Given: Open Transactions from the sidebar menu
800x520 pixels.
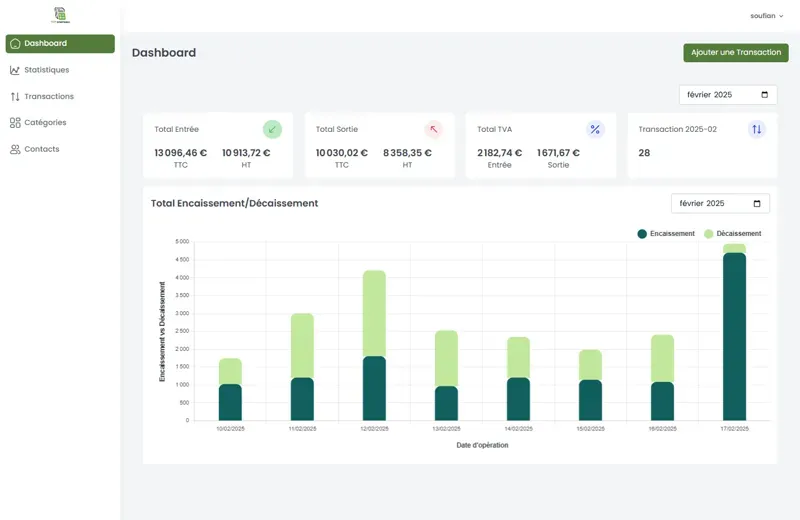Looking at the screenshot, I should (49, 96).
